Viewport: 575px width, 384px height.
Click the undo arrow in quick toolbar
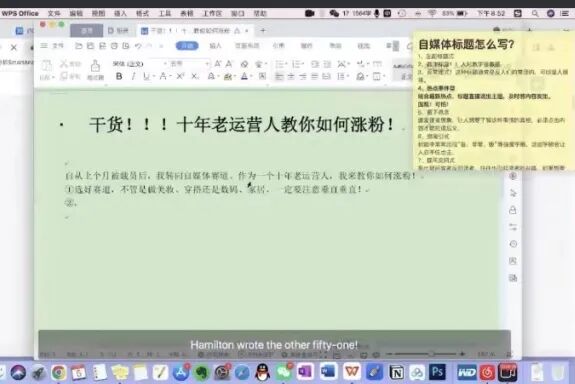click(138, 46)
